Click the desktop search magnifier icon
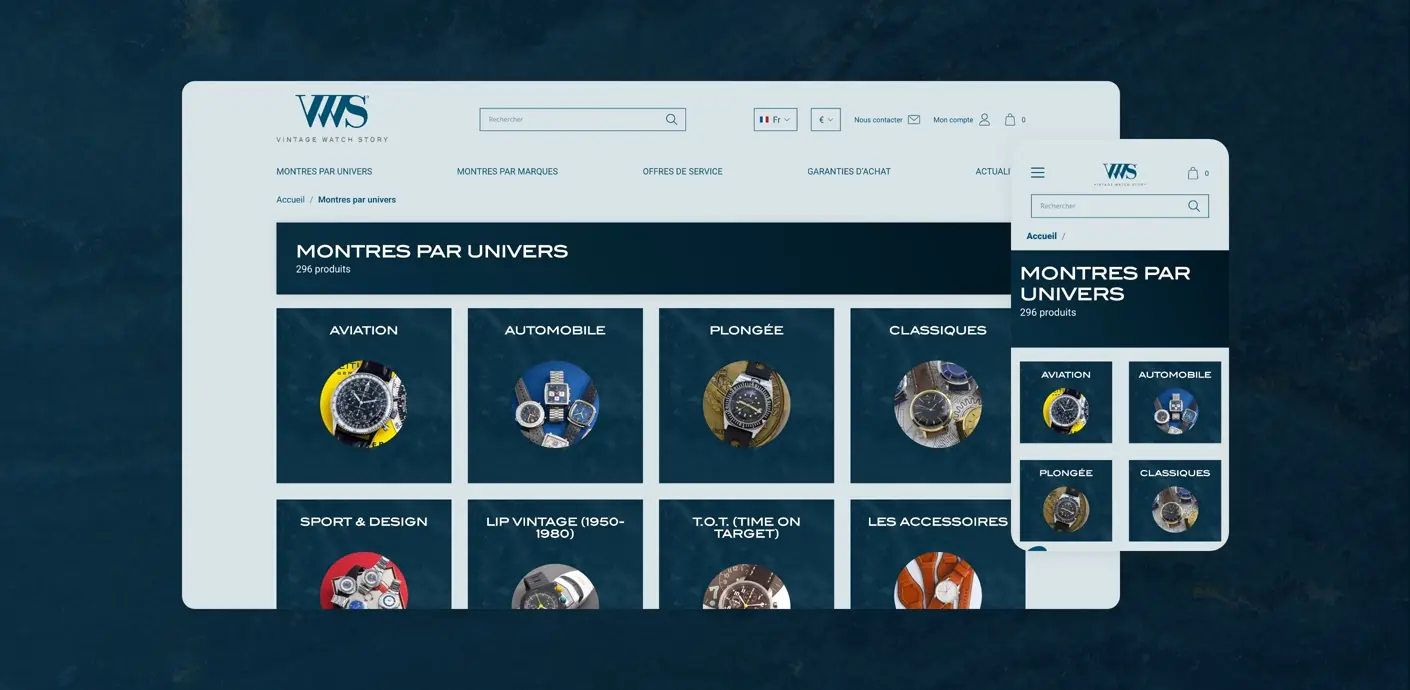Viewport: 1410px width, 690px height. click(671, 120)
